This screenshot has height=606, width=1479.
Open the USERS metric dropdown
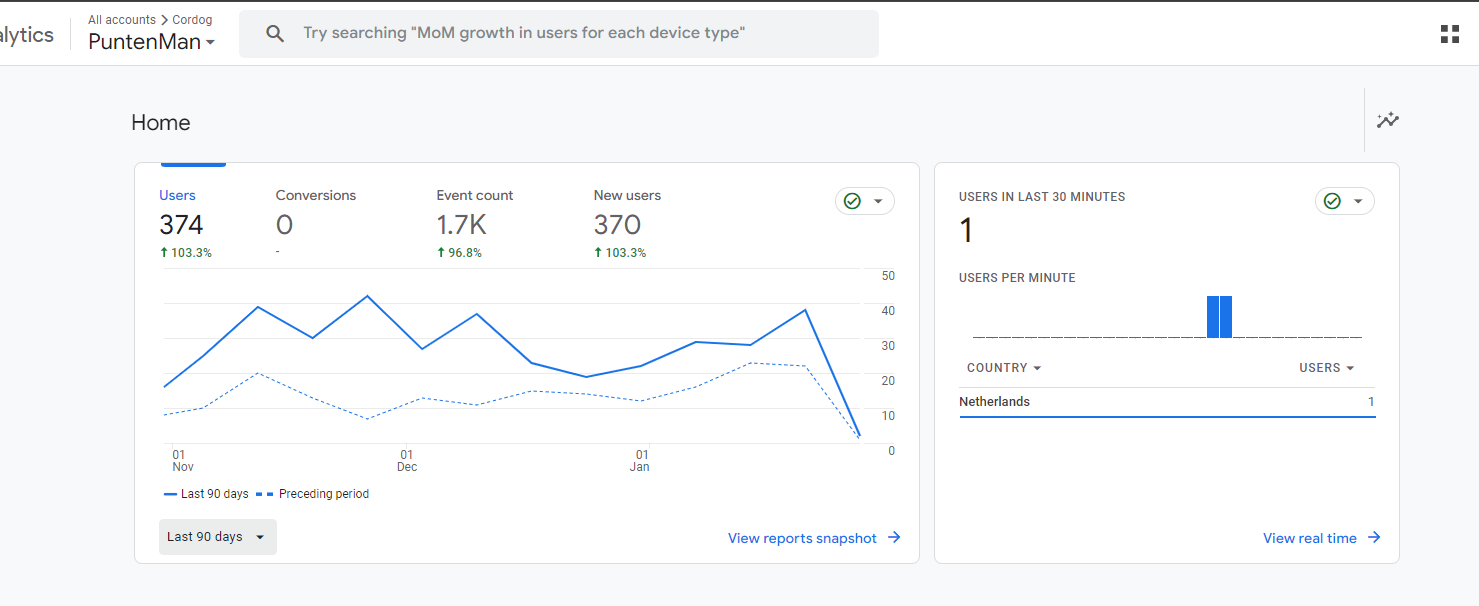click(1326, 368)
